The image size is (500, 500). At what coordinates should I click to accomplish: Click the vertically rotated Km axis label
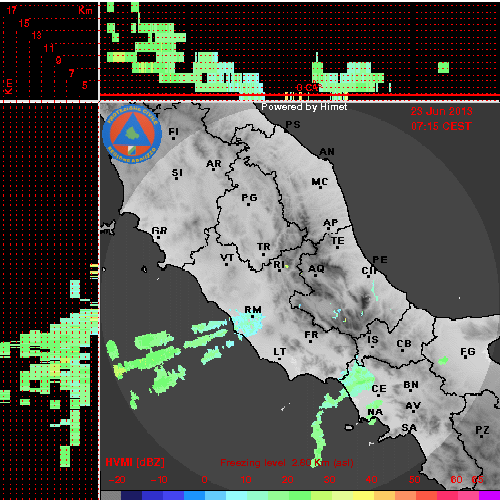click(8, 86)
